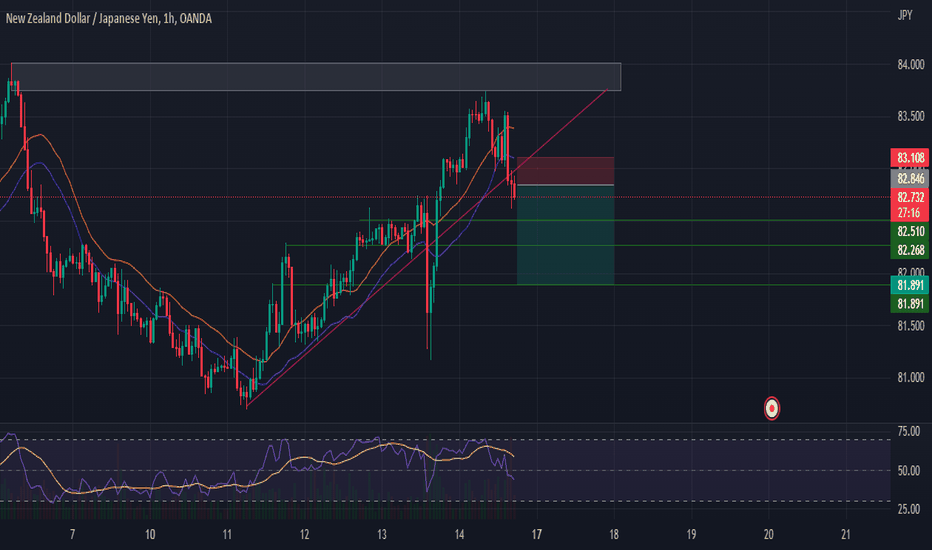Image resolution: width=932 pixels, height=550 pixels.
Task: Click date label 10 on time axis
Action: tap(150, 535)
